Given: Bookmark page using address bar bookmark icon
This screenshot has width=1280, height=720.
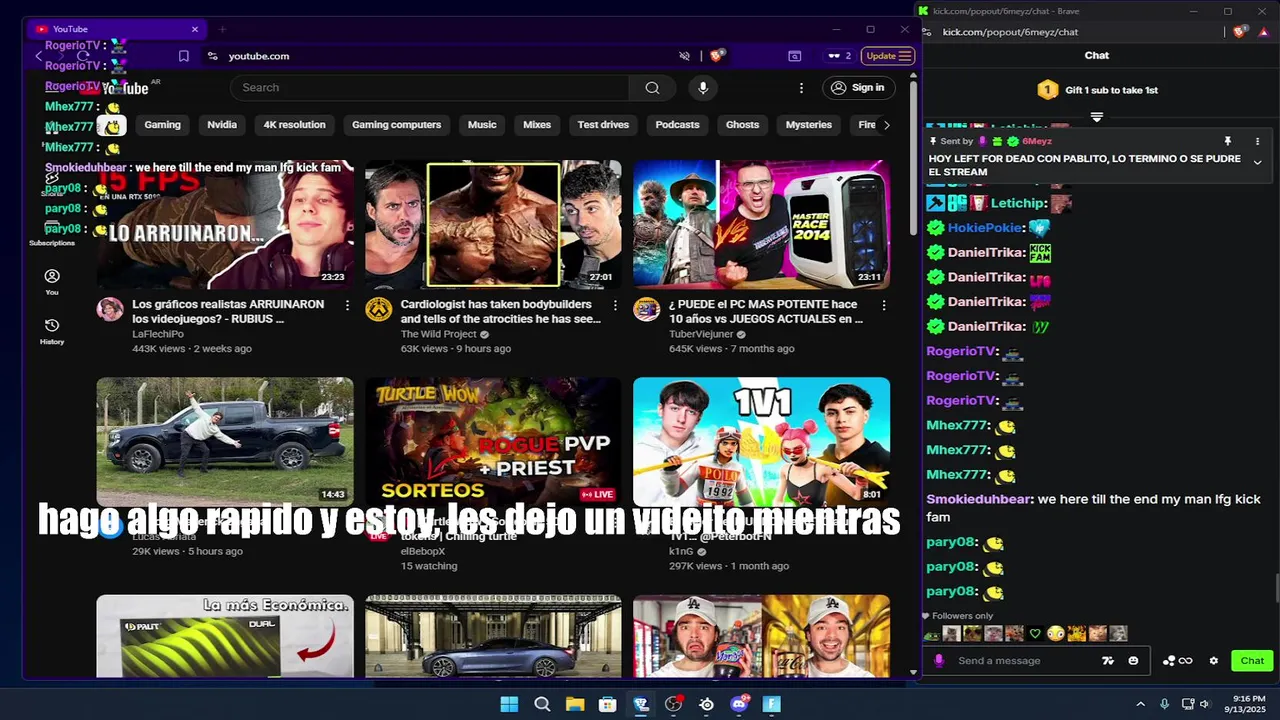Looking at the screenshot, I should [184, 56].
